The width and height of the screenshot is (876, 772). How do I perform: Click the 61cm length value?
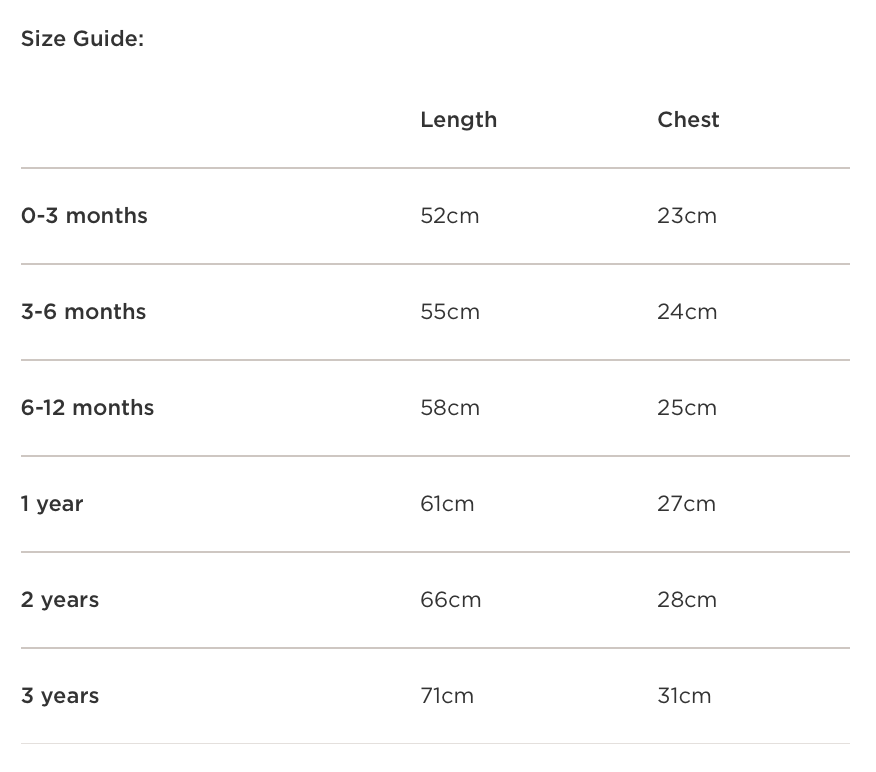click(x=447, y=504)
